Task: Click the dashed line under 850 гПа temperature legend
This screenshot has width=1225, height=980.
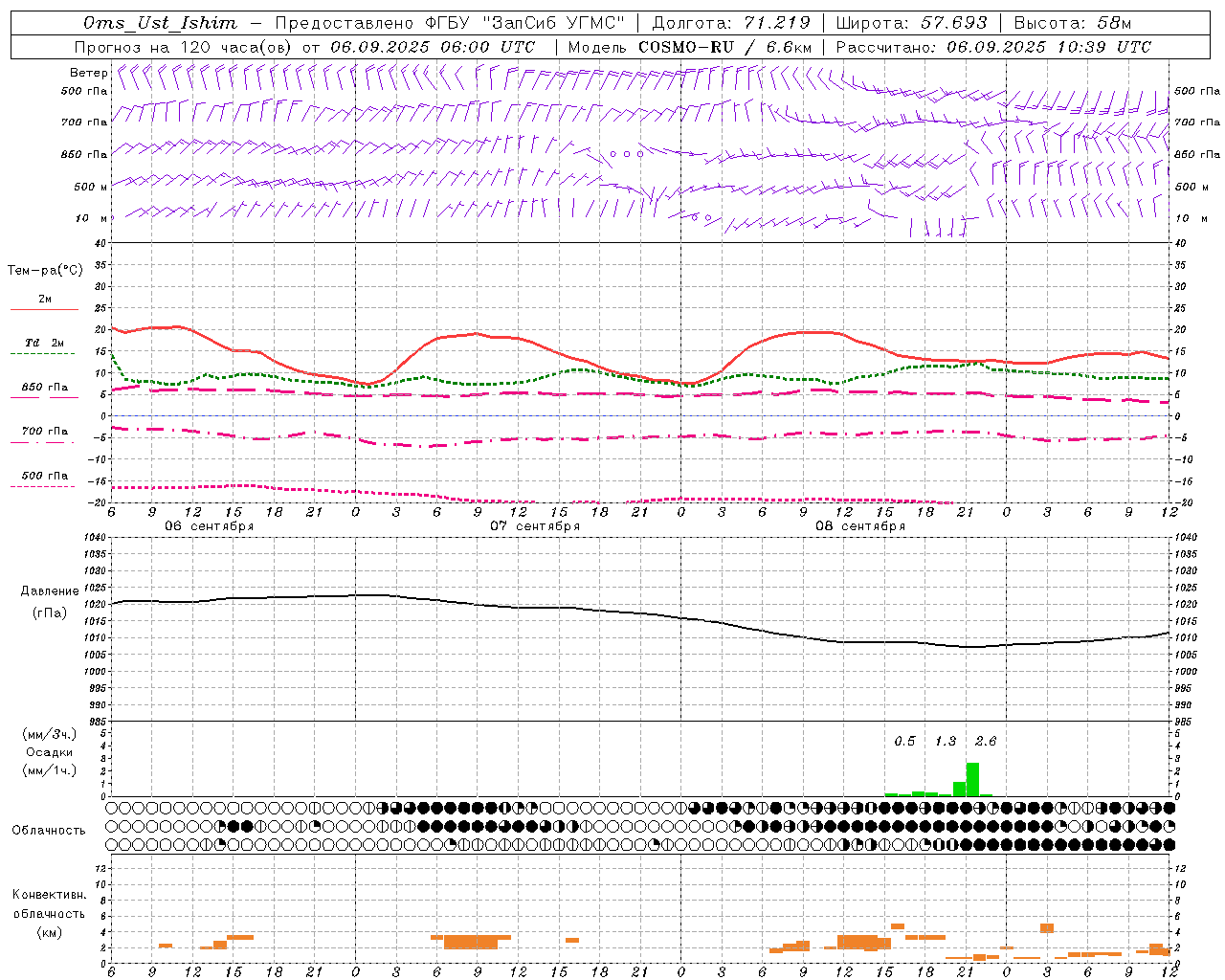Action: (x=44, y=397)
